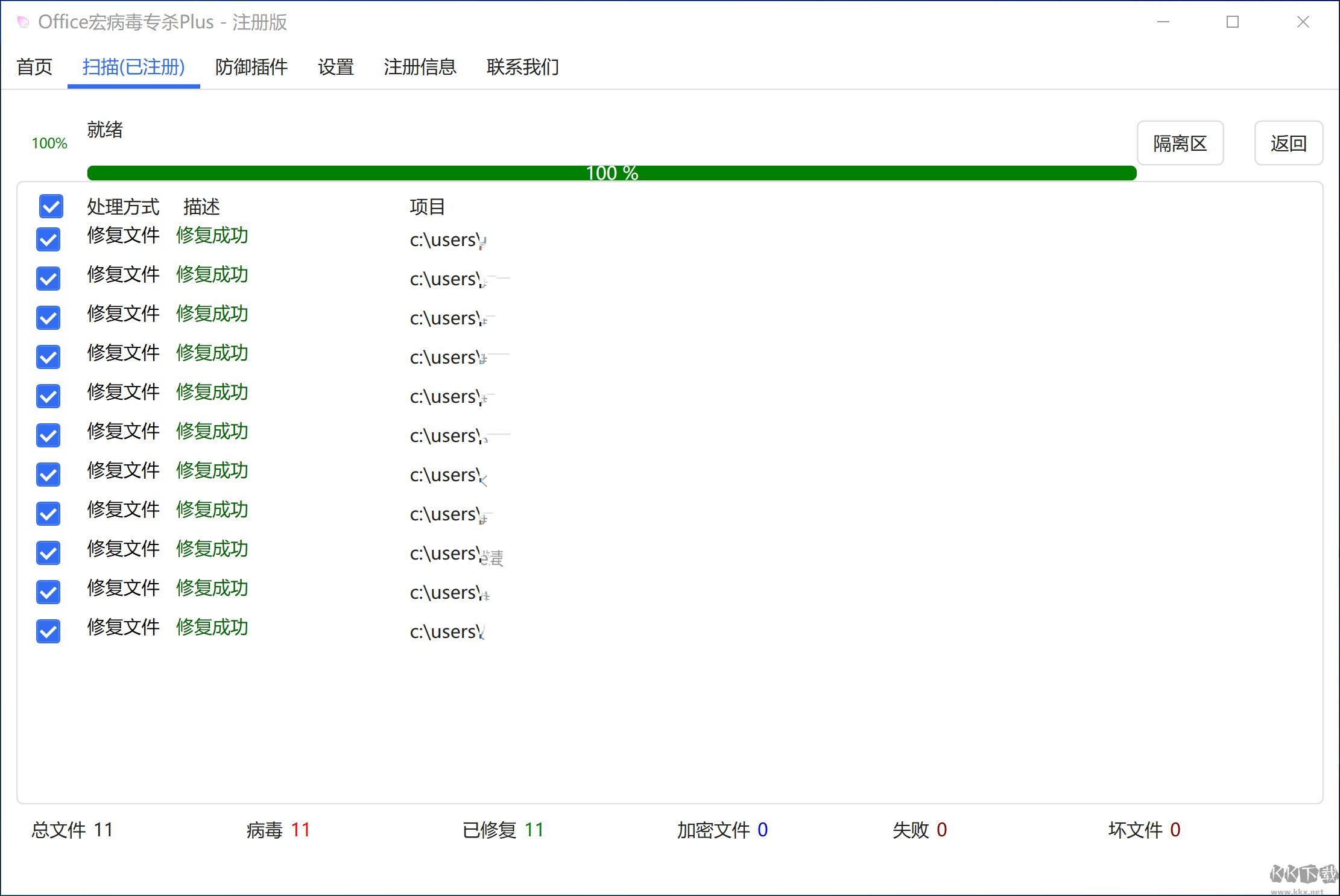Toggle the seventh 修复文件 row checkbox
Screen dimensions: 1340x896
[x=48, y=475]
